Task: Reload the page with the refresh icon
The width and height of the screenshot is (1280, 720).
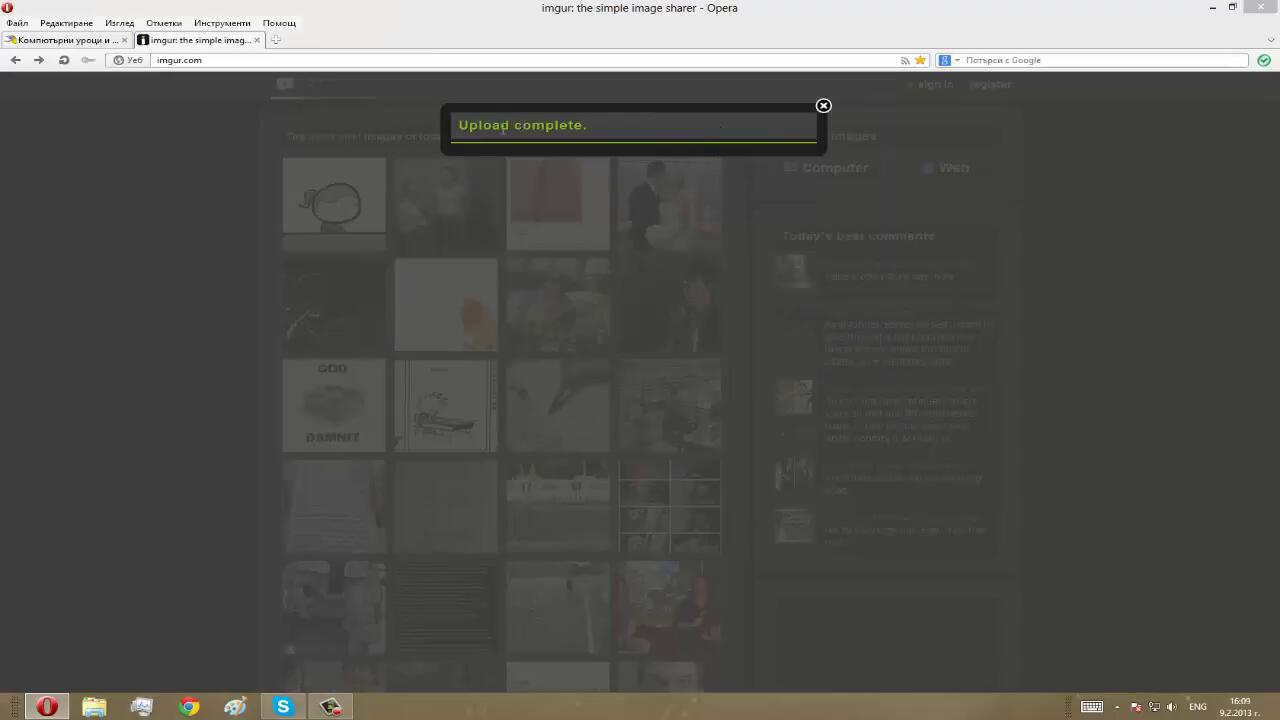Action: 64,60
